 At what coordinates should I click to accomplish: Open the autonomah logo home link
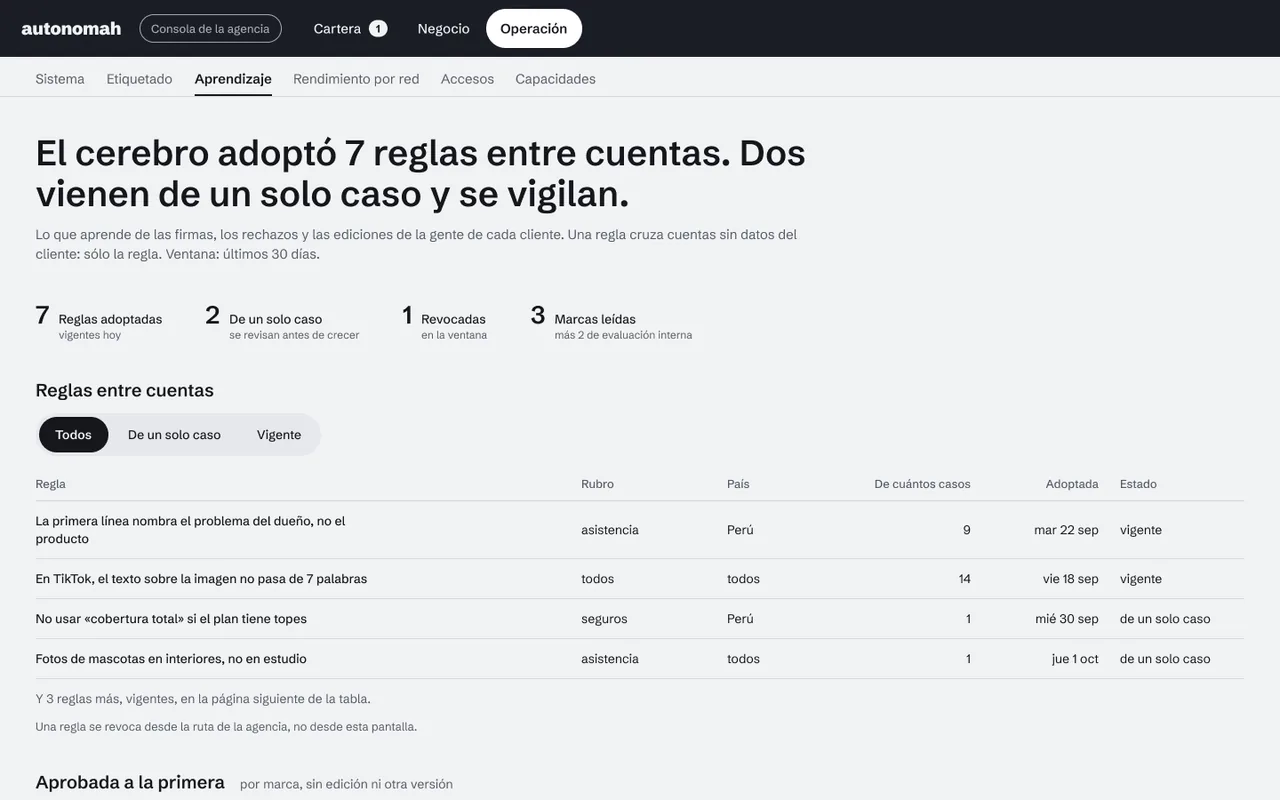71,28
